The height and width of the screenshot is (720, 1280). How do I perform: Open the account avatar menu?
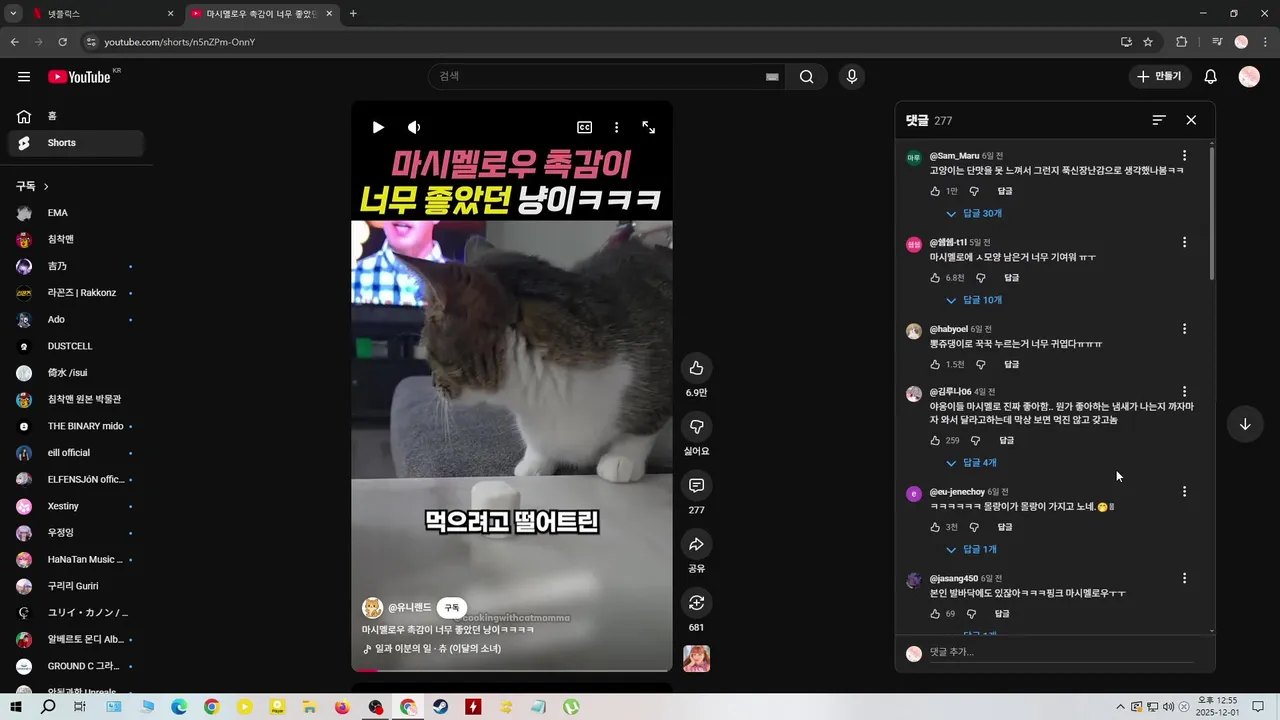(x=1249, y=77)
